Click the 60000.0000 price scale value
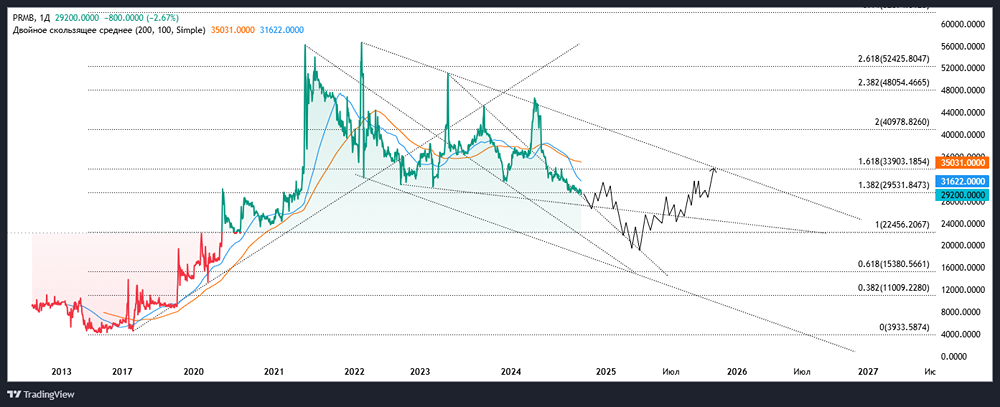1000x407 pixels. point(963,24)
